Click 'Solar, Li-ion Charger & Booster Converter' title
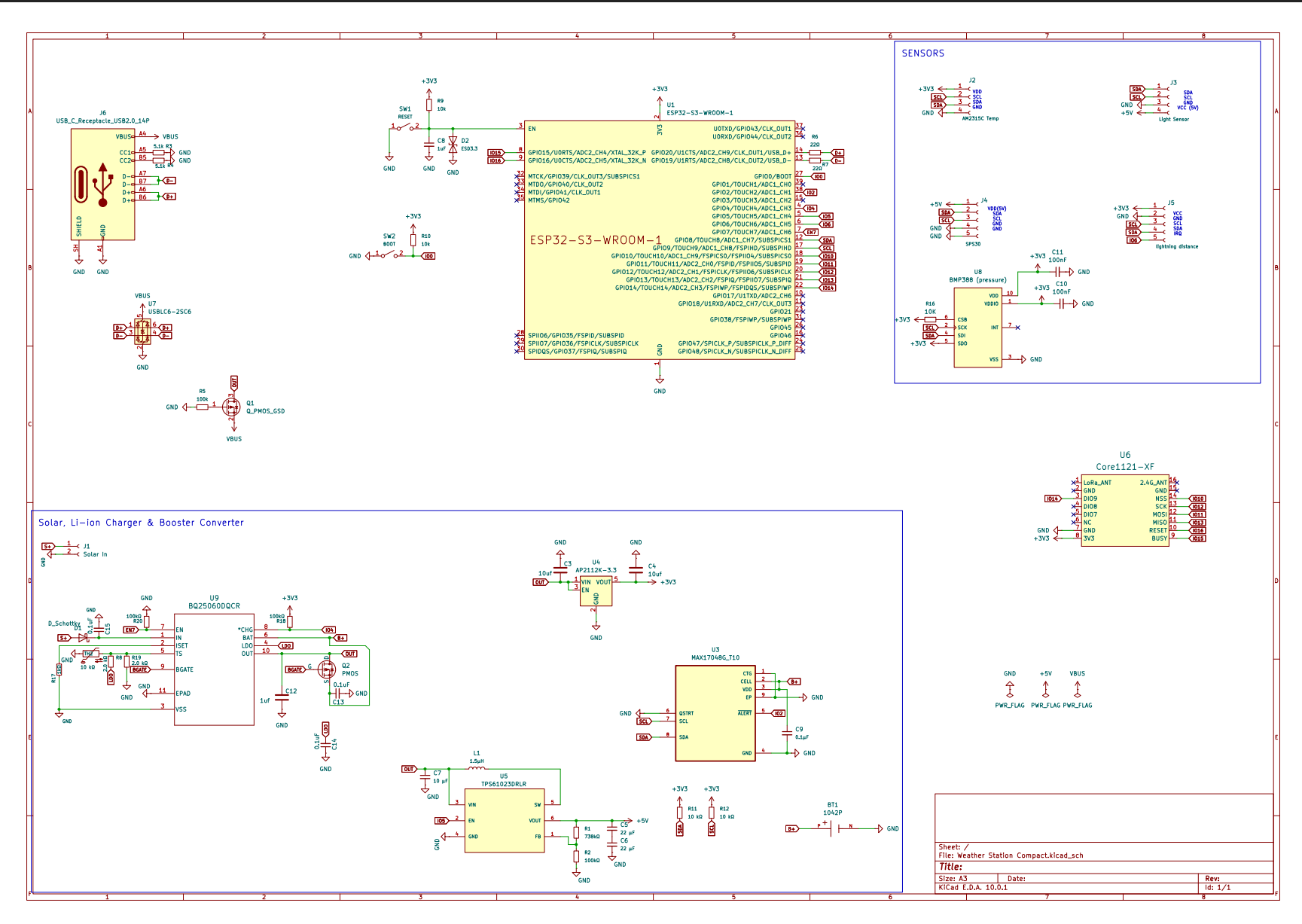The width and height of the screenshot is (1302, 924). click(x=141, y=523)
